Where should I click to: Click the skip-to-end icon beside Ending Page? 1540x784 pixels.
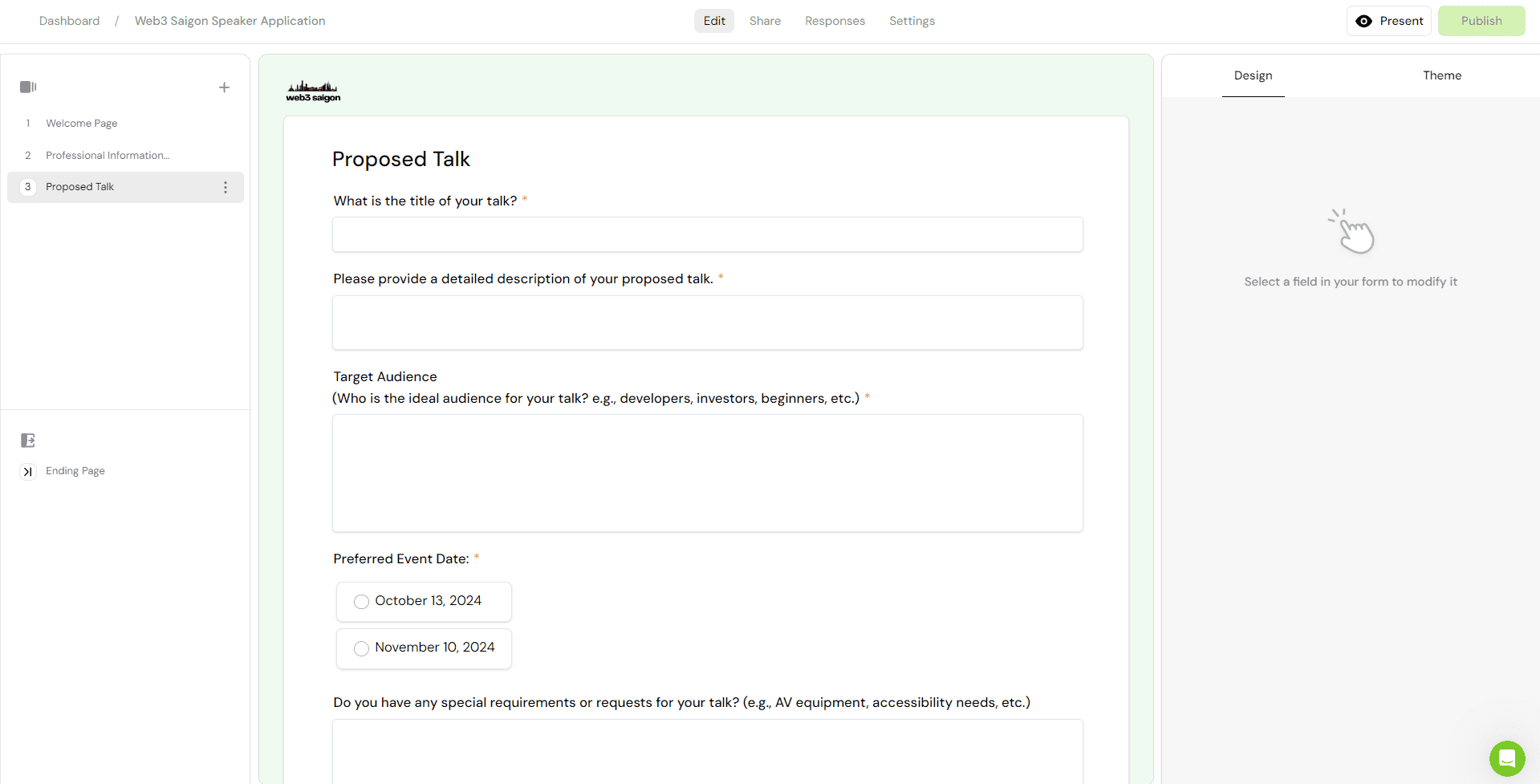28,472
